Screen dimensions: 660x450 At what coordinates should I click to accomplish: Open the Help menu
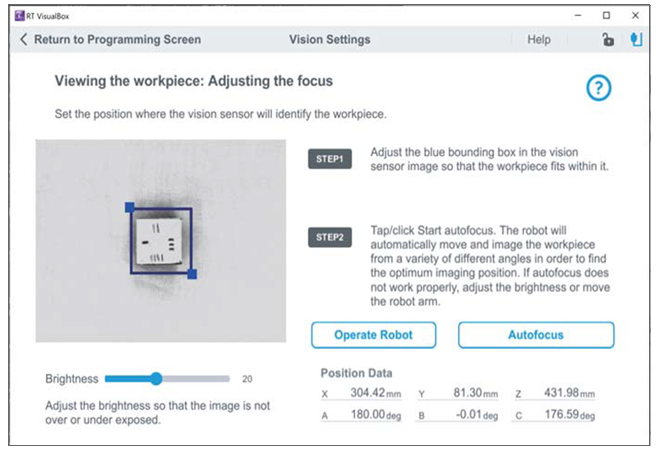[538, 40]
